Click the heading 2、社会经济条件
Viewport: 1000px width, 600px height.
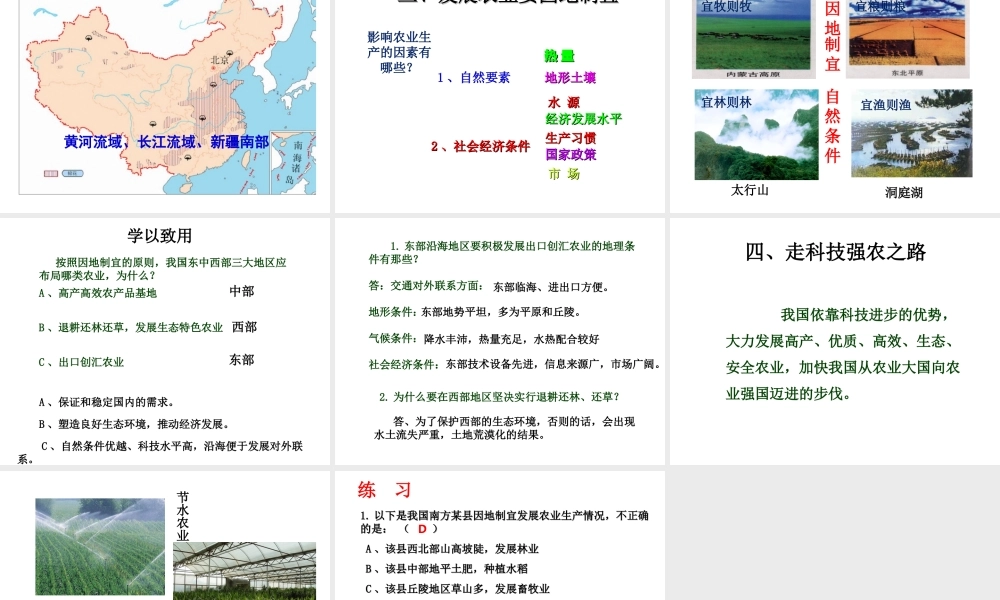coord(480,146)
